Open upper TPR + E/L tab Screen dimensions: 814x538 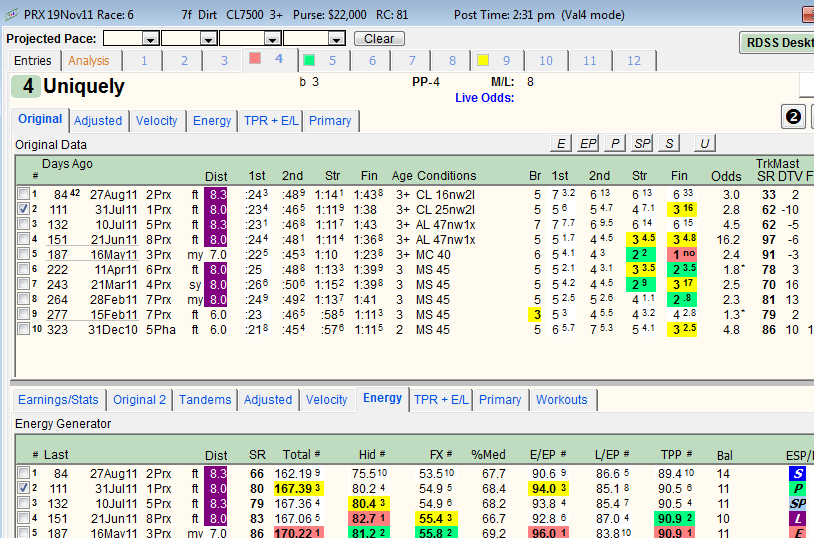pyautogui.click(x=271, y=120)
